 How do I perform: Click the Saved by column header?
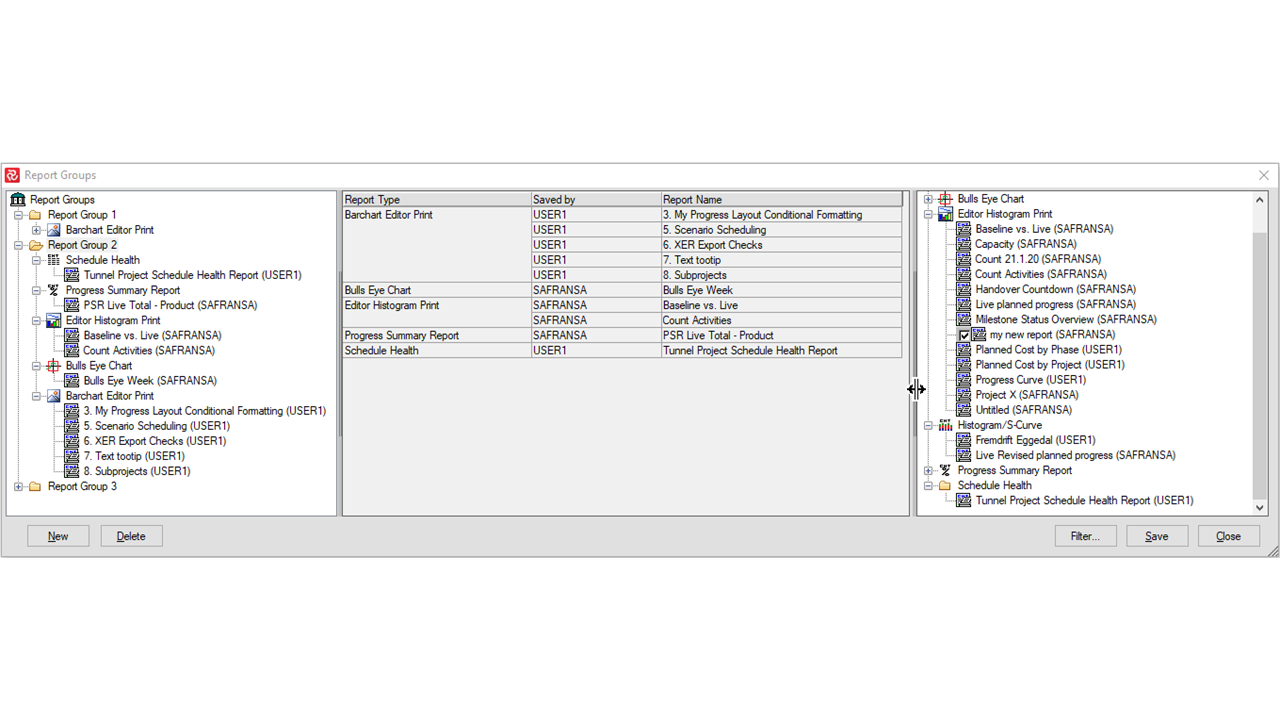tap(596, 200)
